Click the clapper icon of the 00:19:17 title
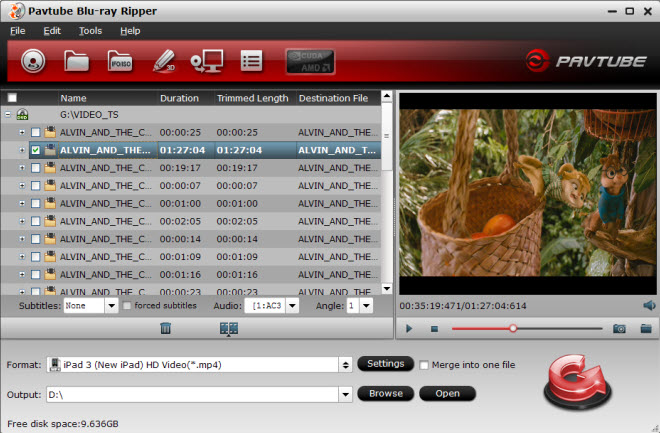Image resolution: width=660 pixels, height=433 pixels. tap(50, 168)
